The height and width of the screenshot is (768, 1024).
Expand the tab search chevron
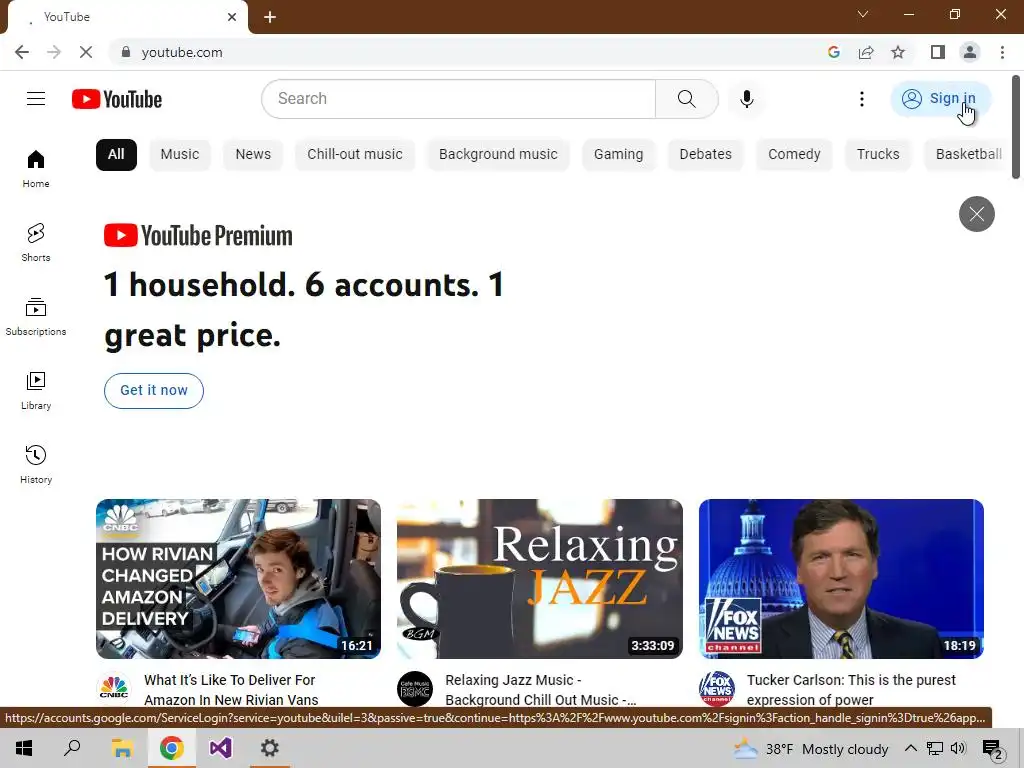coord(863,14)
